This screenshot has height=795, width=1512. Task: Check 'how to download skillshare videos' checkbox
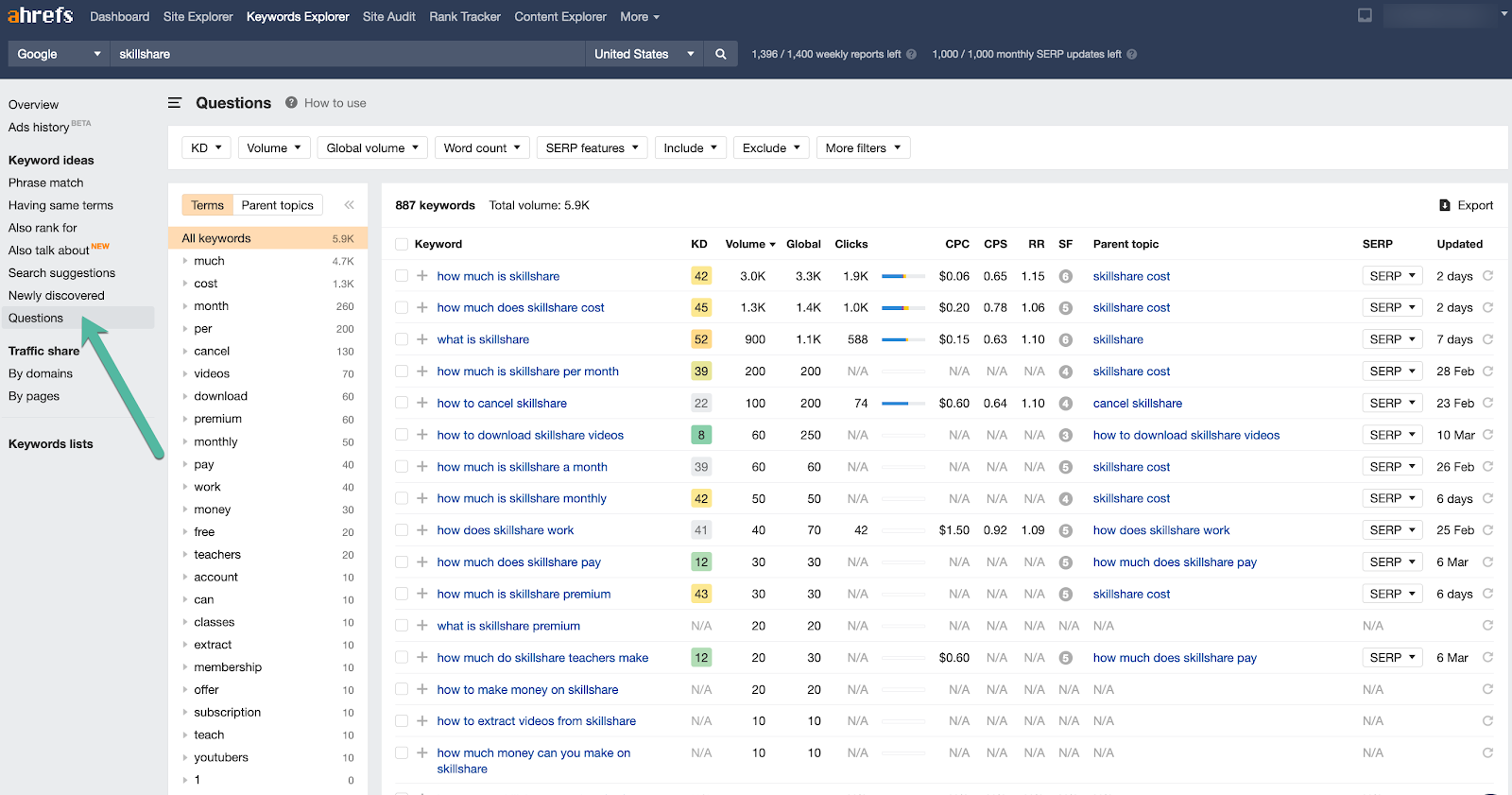coord(402,435)
